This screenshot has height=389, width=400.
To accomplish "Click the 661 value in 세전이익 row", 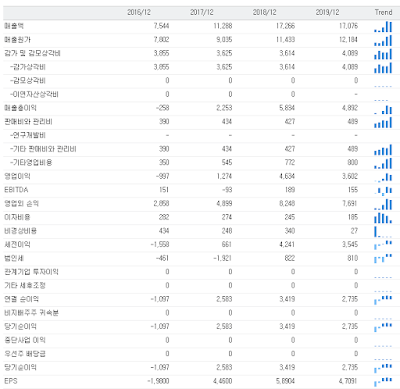I will (227, 245).
